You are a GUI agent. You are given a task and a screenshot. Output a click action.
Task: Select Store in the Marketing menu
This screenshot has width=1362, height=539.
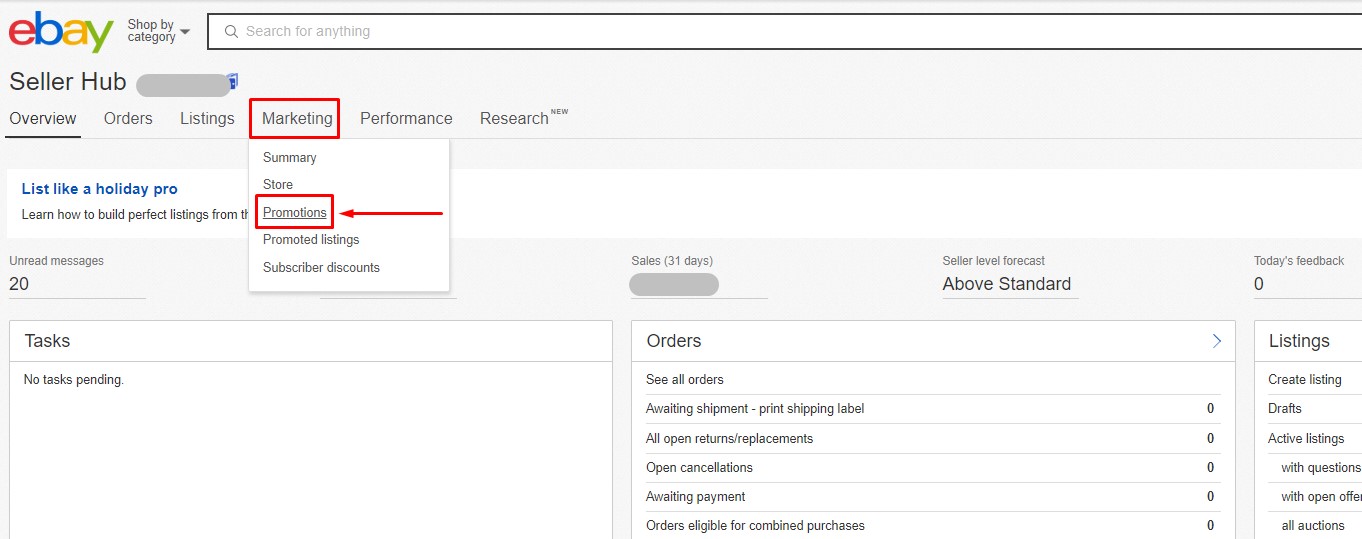278,184
